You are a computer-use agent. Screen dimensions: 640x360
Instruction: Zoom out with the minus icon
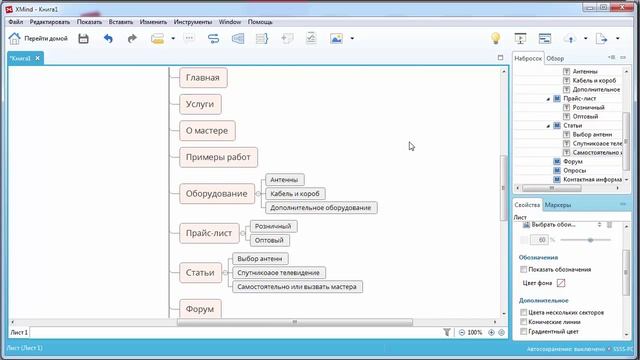click(x=462, y=332)
